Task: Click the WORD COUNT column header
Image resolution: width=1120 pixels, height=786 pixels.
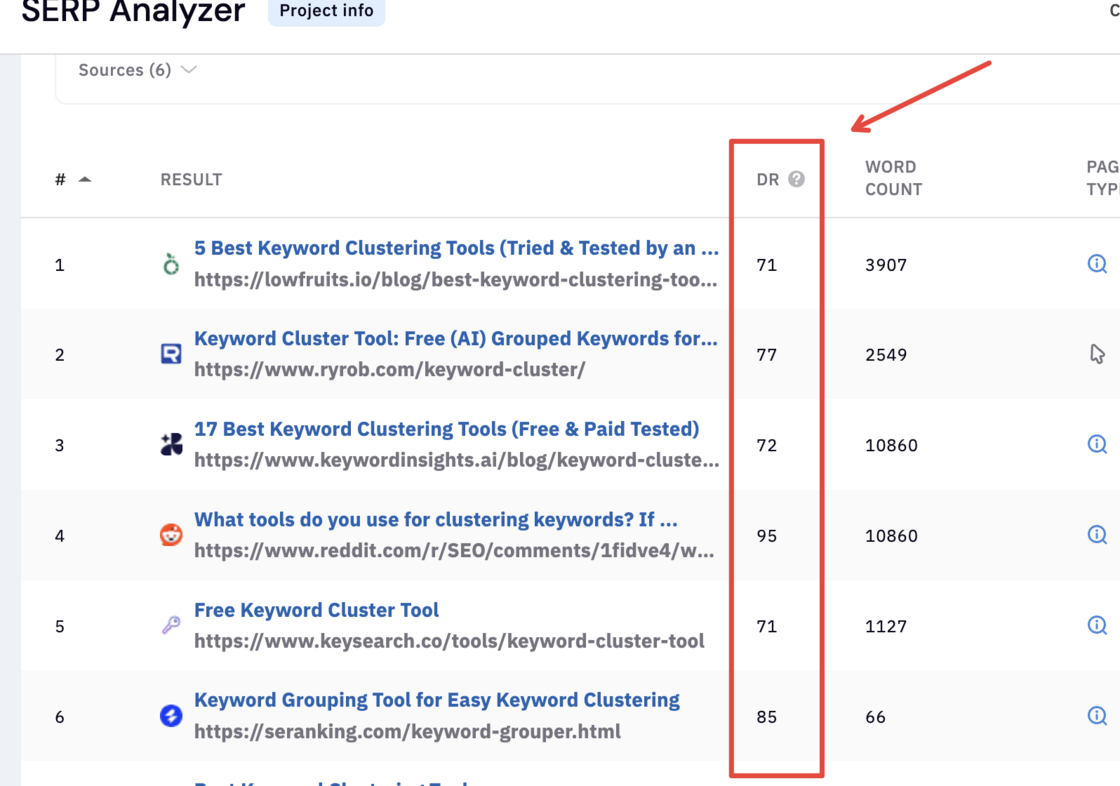Action: point(894,178)
